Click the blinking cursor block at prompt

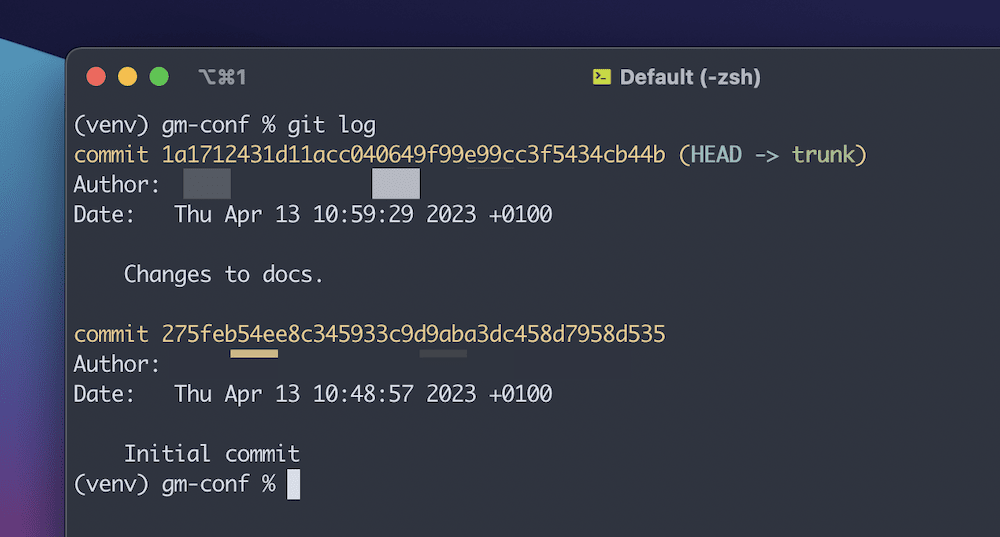[x=293, y=484]
